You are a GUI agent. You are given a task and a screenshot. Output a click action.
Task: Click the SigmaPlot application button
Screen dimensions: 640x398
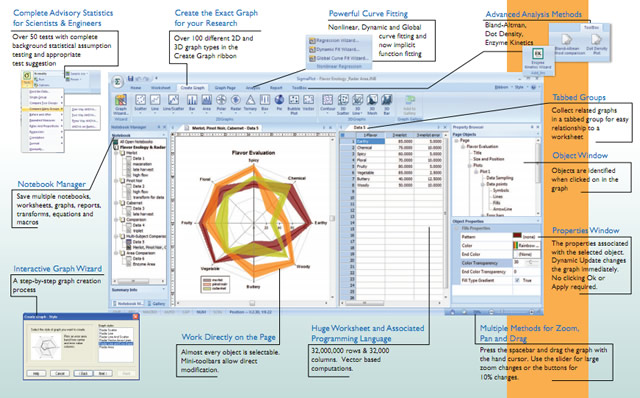click(x=118, y=81)
